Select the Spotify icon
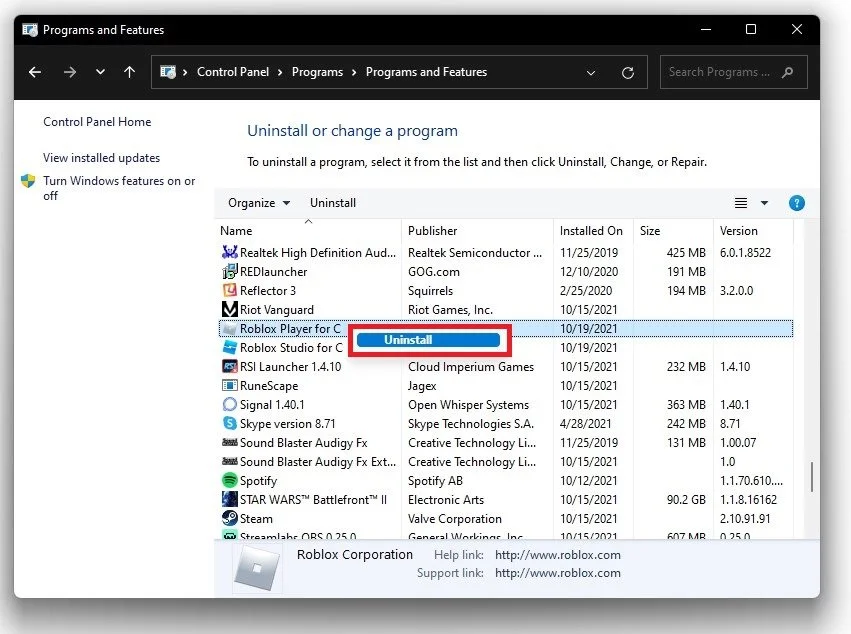 click(230, 480)
